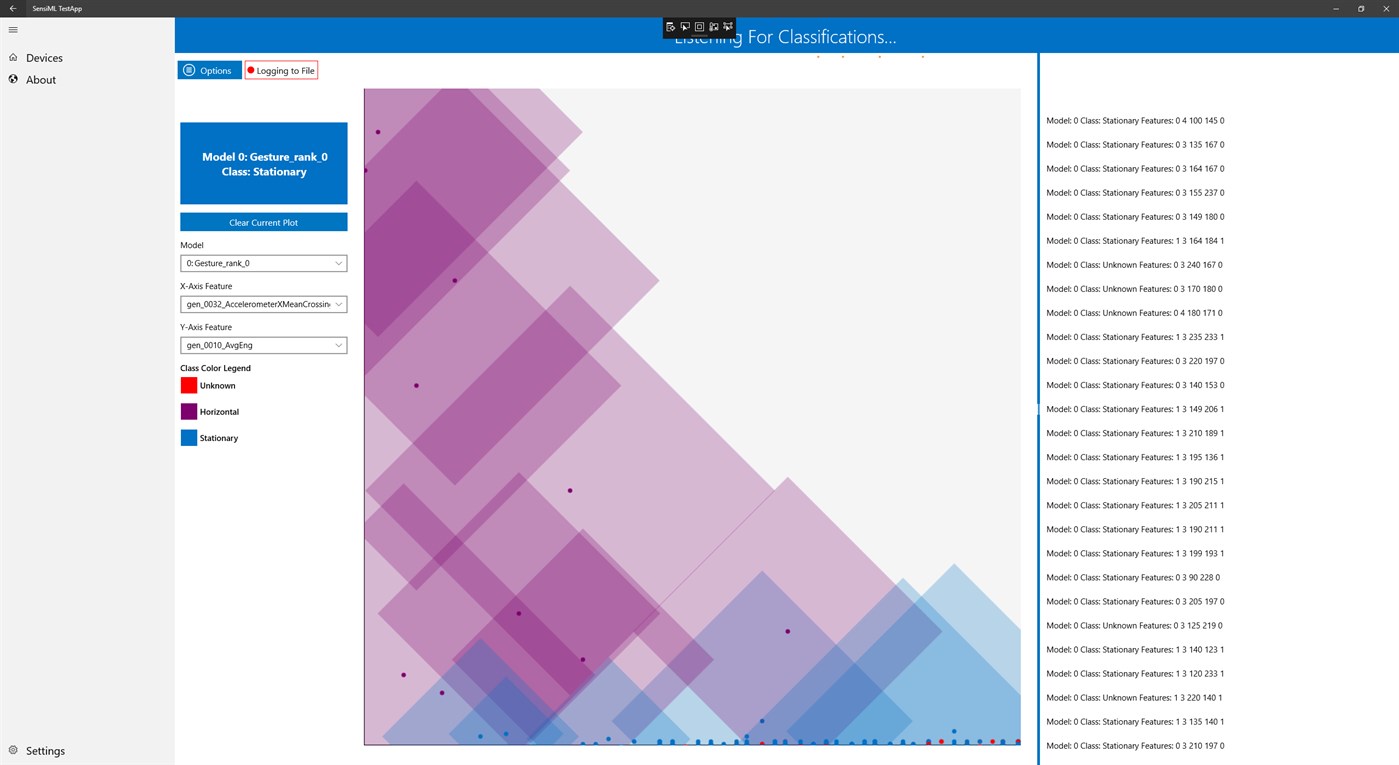Click the Settings gear icon
The image size is (1399, 765).
click(13, 750)
